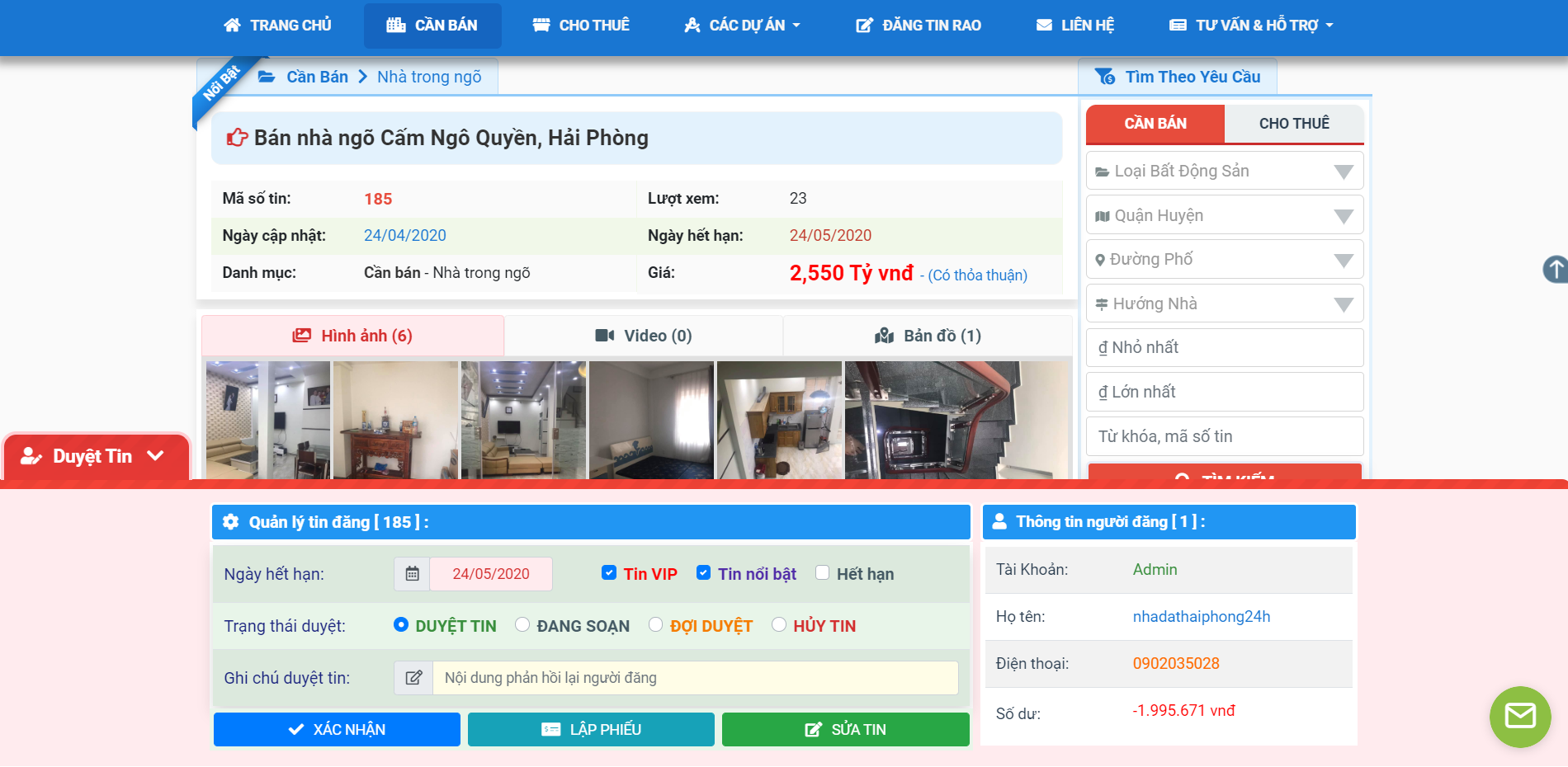
Task: Click the folder icon in the breadcrumb
Action: tap(267, 77)
